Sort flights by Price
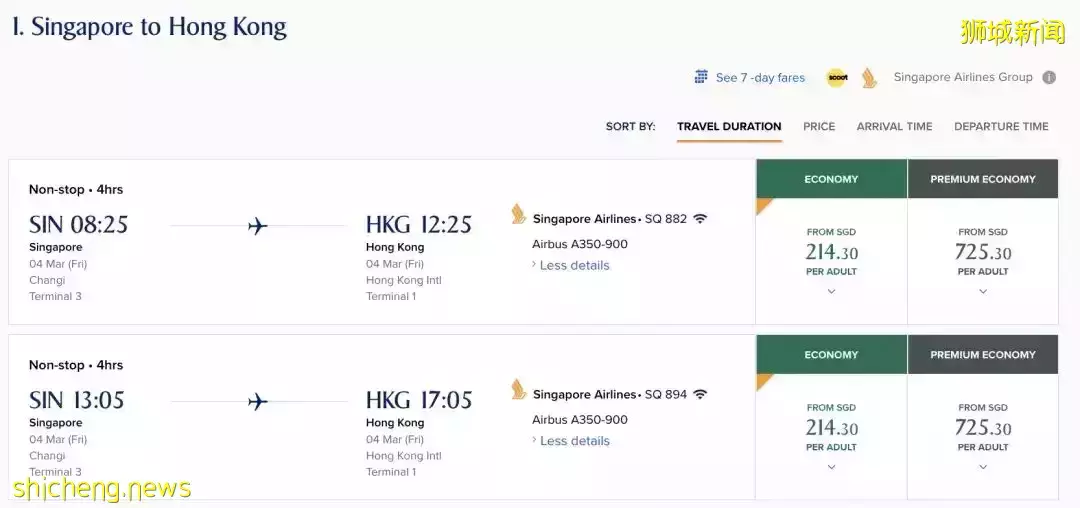 click(x=819, y=127)
